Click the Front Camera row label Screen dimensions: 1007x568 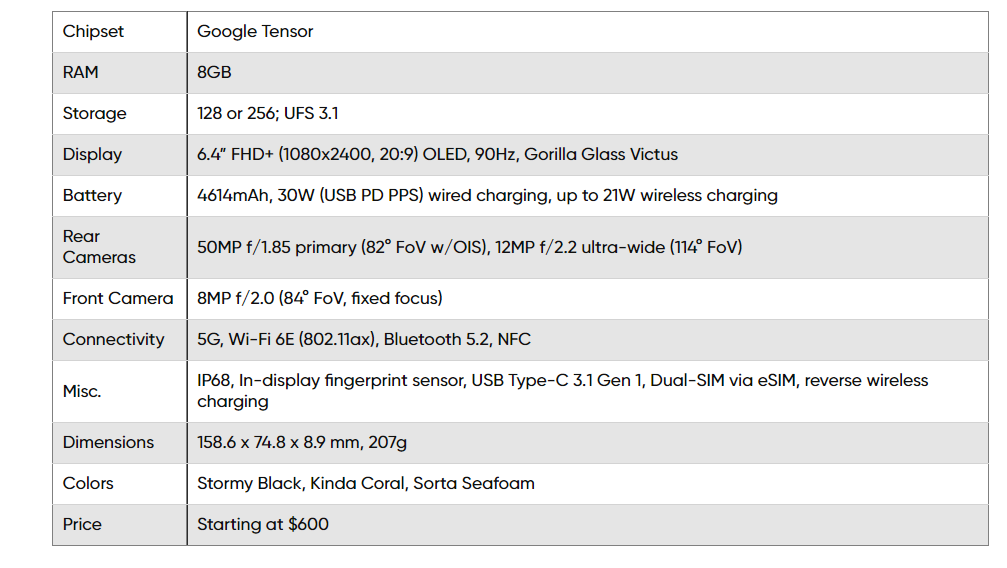[118, 299]
